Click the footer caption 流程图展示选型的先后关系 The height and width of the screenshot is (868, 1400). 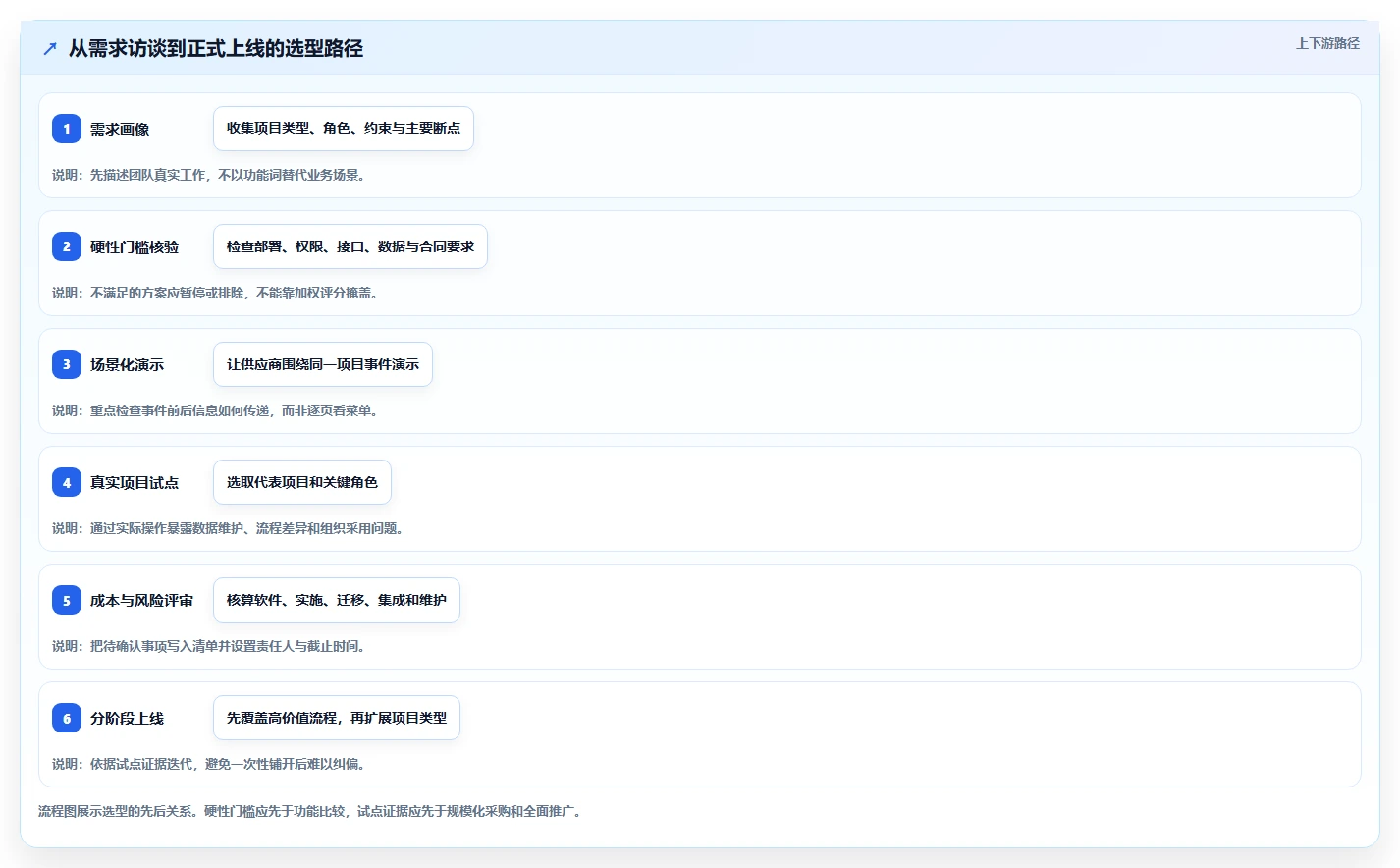116,811
